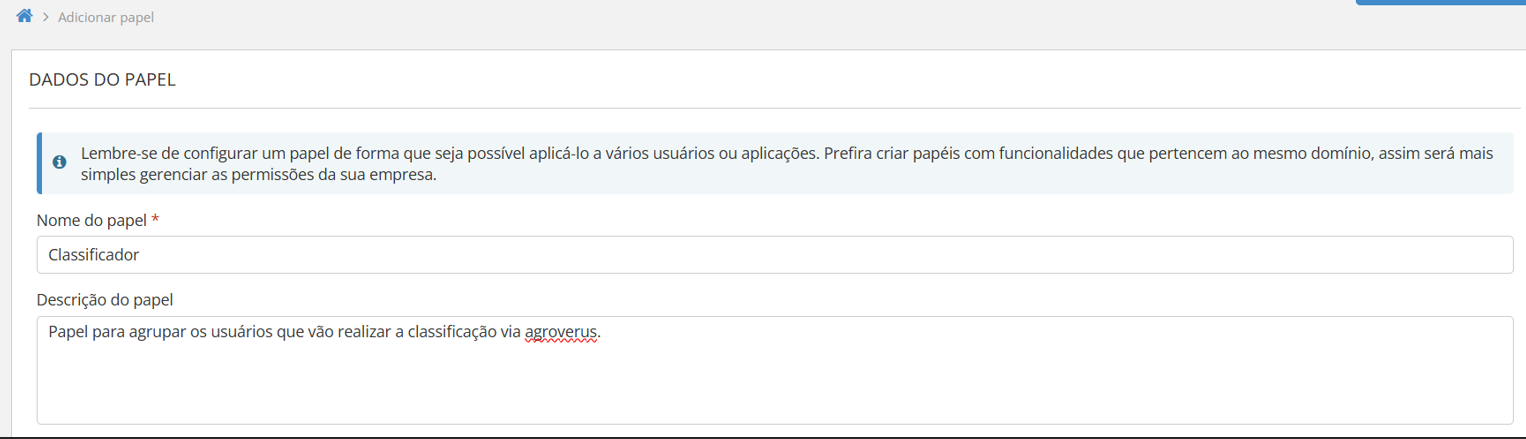This screenshot has height=439, width=1526.
Task: Click the 'DADOS DO PAPEL' section heading
Action: pyautogui.click(x=103, y=80)
